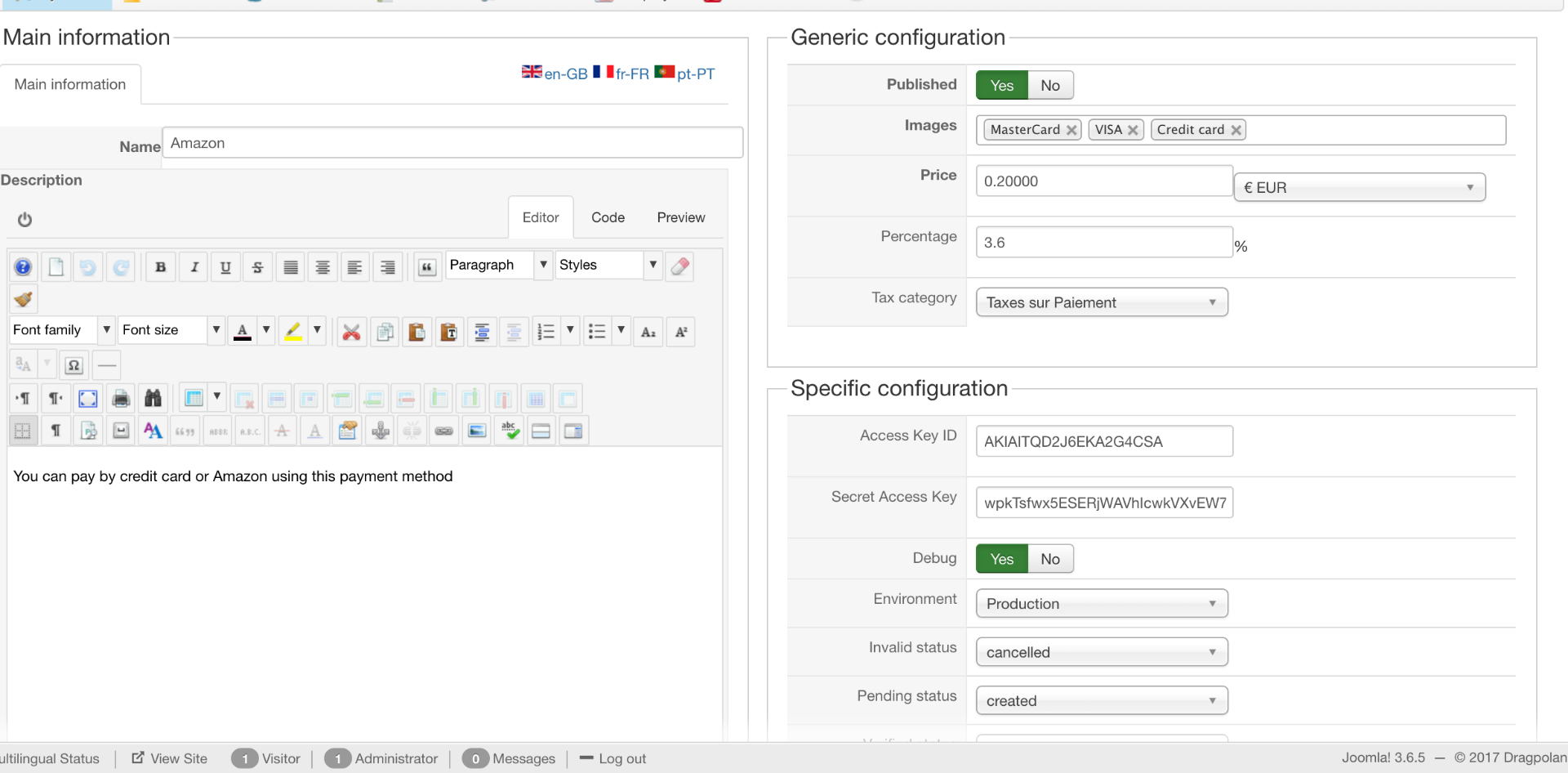Click the Print icon in editor
This screenshot has width=1568, height=773.
[121, 399]
